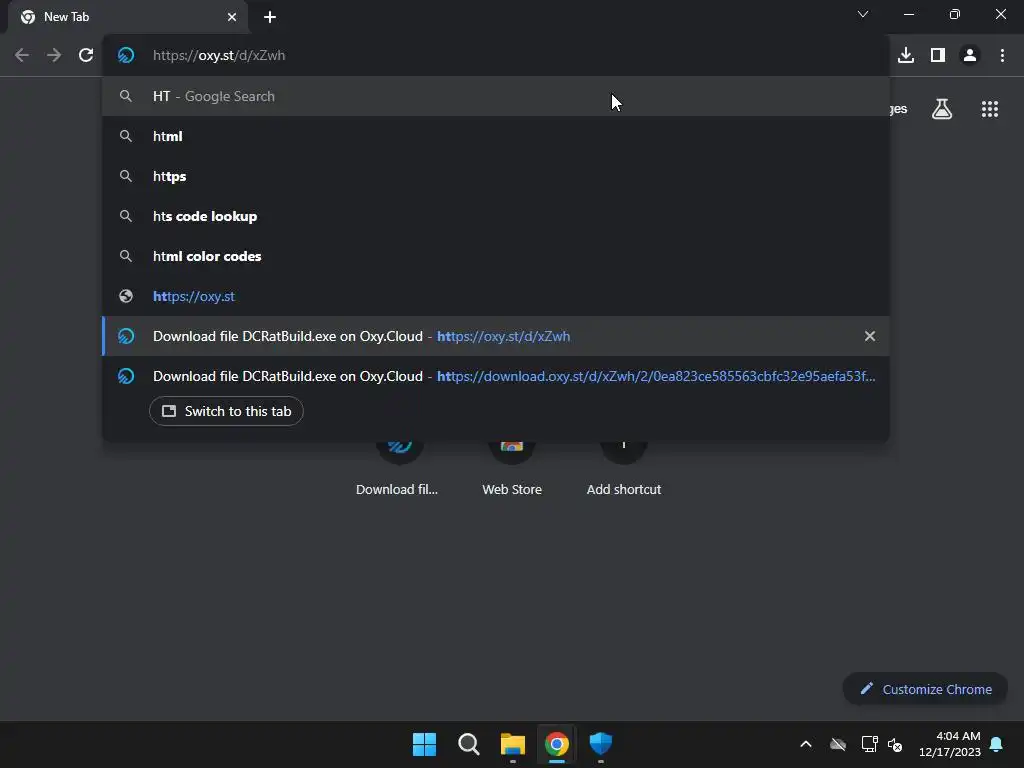
Task: Open the Web Store shortcut
Action: coord(512,467)
